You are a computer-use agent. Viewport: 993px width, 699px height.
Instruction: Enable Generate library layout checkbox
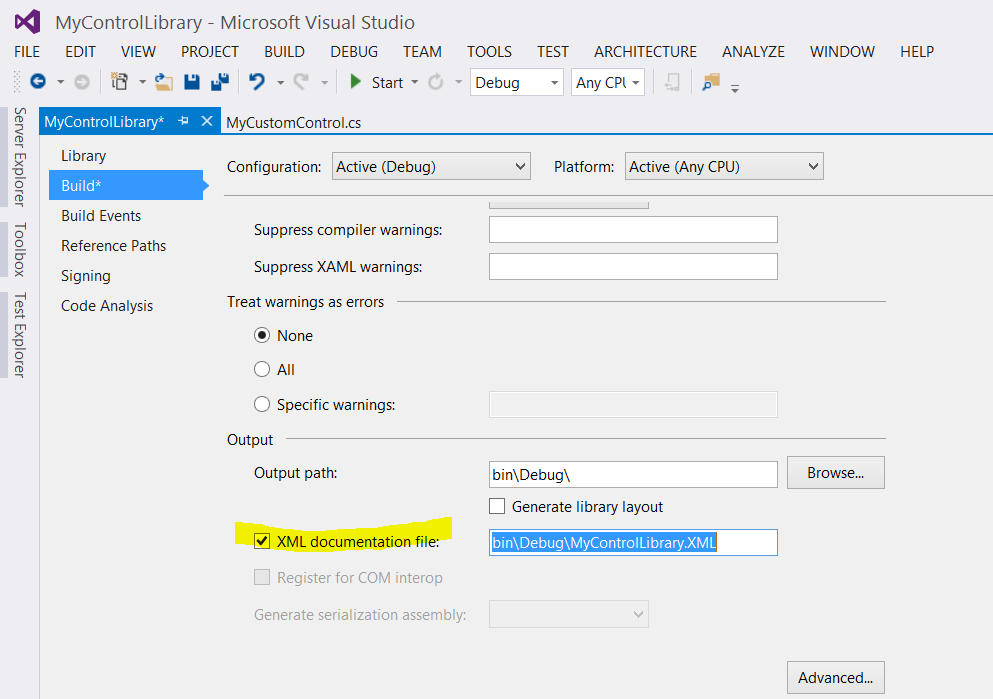(x=496, y=507)
